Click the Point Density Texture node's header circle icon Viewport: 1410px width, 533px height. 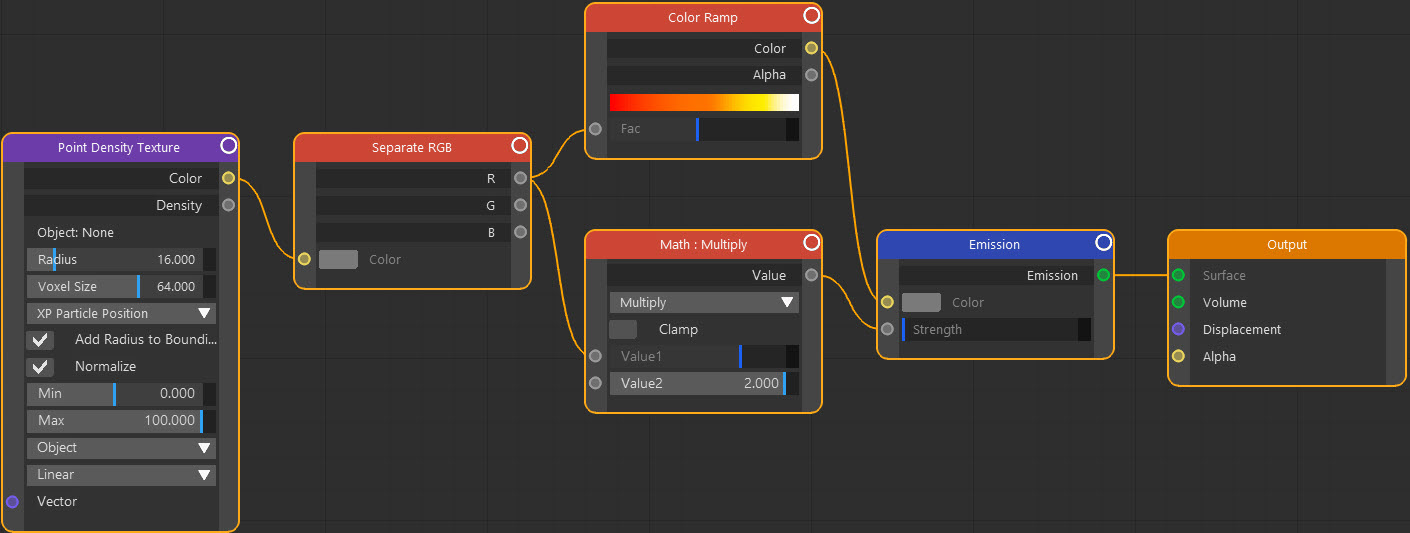click(x=228, y=146)
